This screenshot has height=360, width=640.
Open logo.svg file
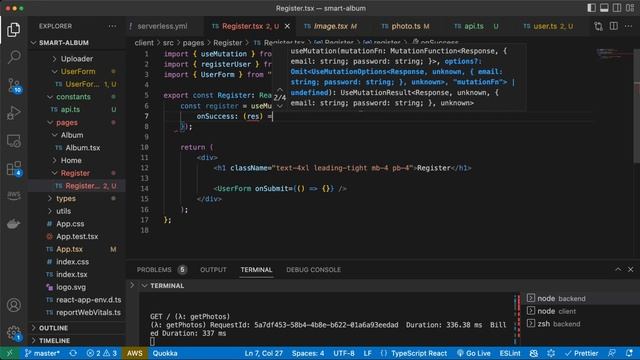(x=71, y=287)
